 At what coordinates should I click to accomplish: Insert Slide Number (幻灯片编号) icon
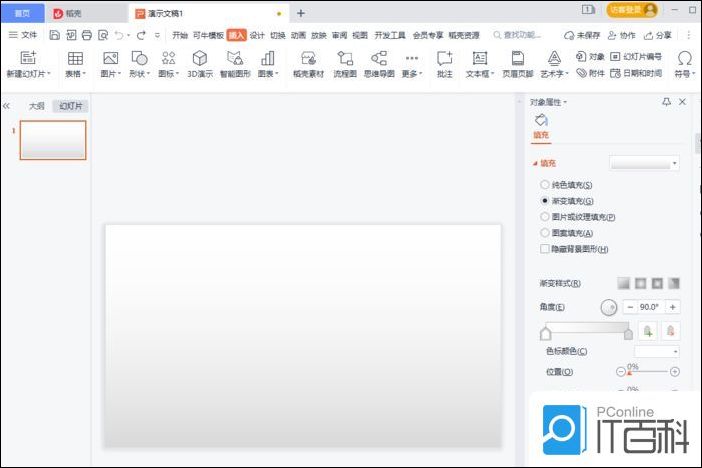[x=615, y=56]
